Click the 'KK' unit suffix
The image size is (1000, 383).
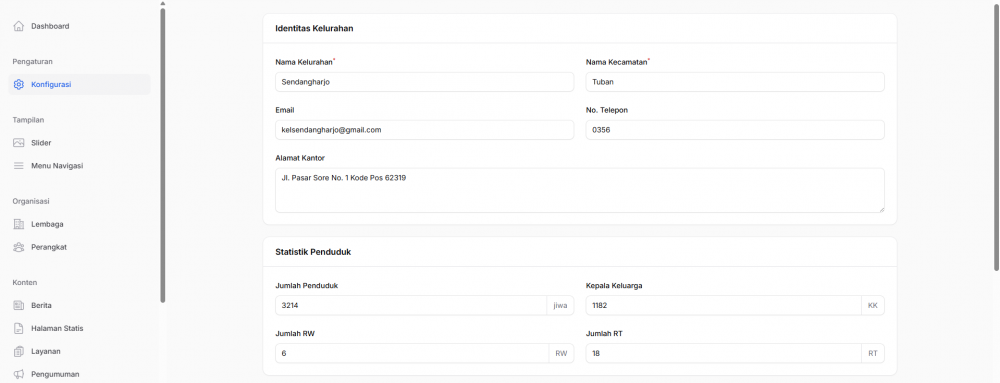[x=873, y=305]
